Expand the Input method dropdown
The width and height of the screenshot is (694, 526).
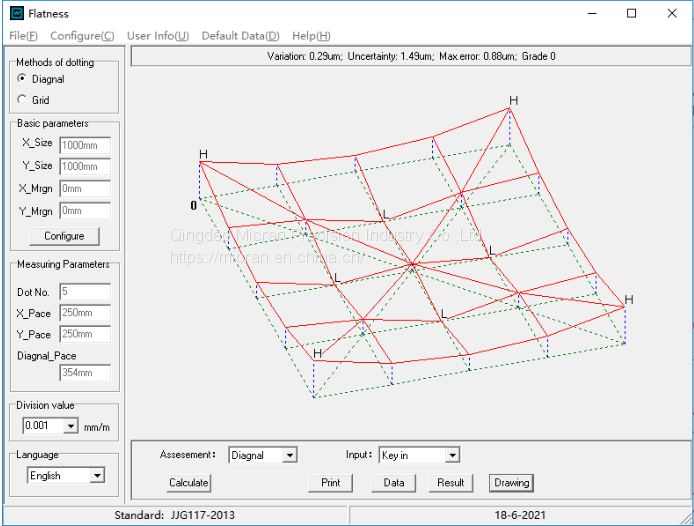452,455
